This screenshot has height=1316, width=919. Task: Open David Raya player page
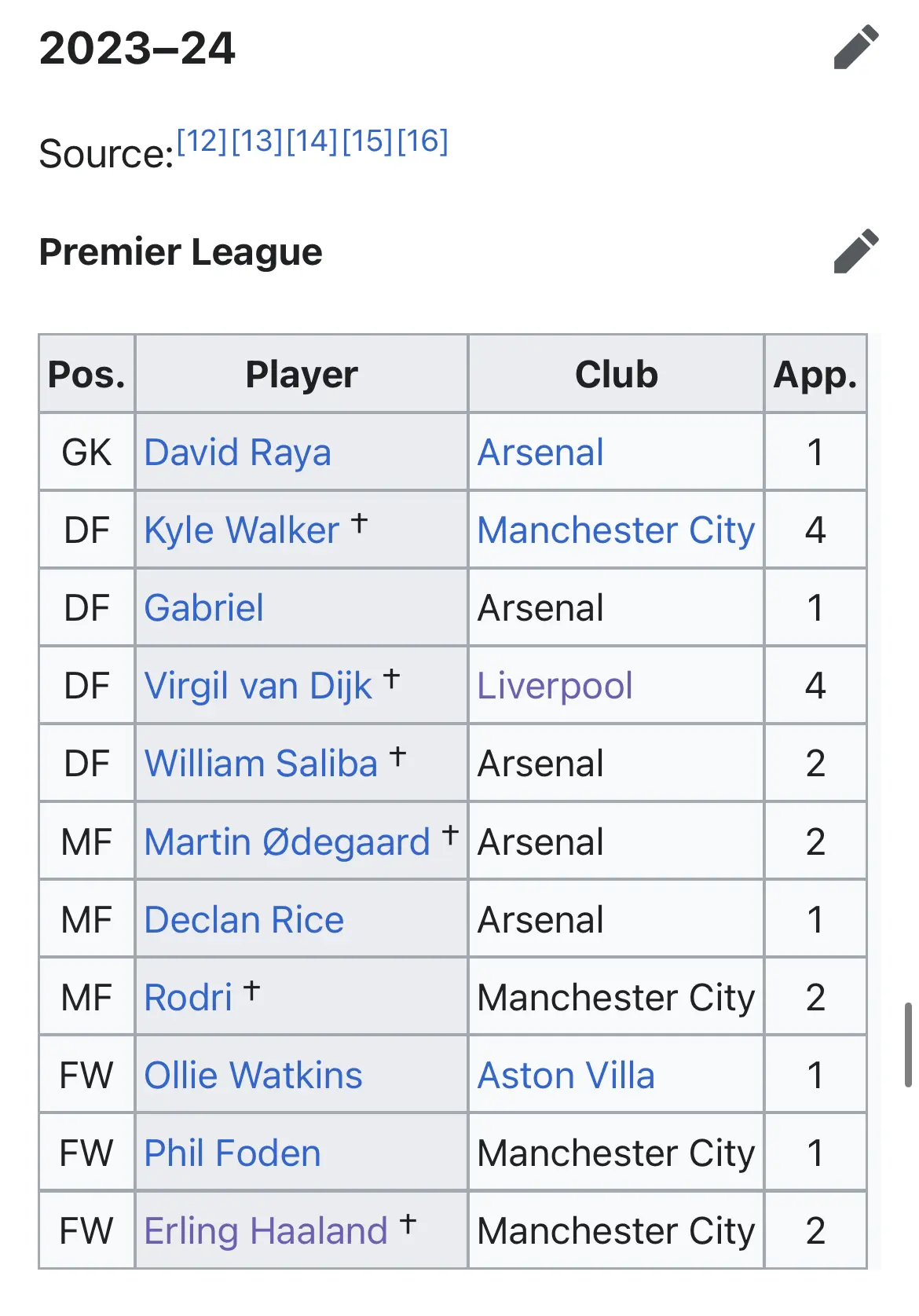(237, 453)
